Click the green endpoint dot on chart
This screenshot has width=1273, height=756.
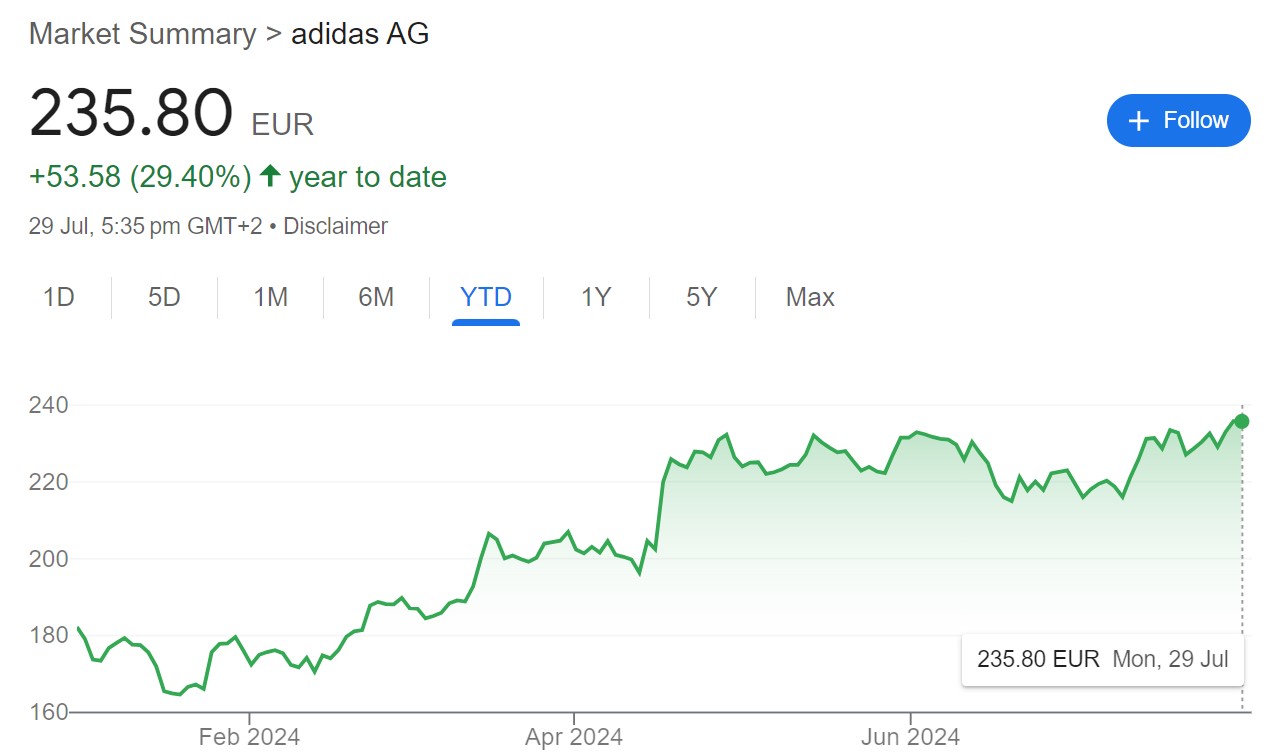pyautogui.click(x=1242, y=421)
